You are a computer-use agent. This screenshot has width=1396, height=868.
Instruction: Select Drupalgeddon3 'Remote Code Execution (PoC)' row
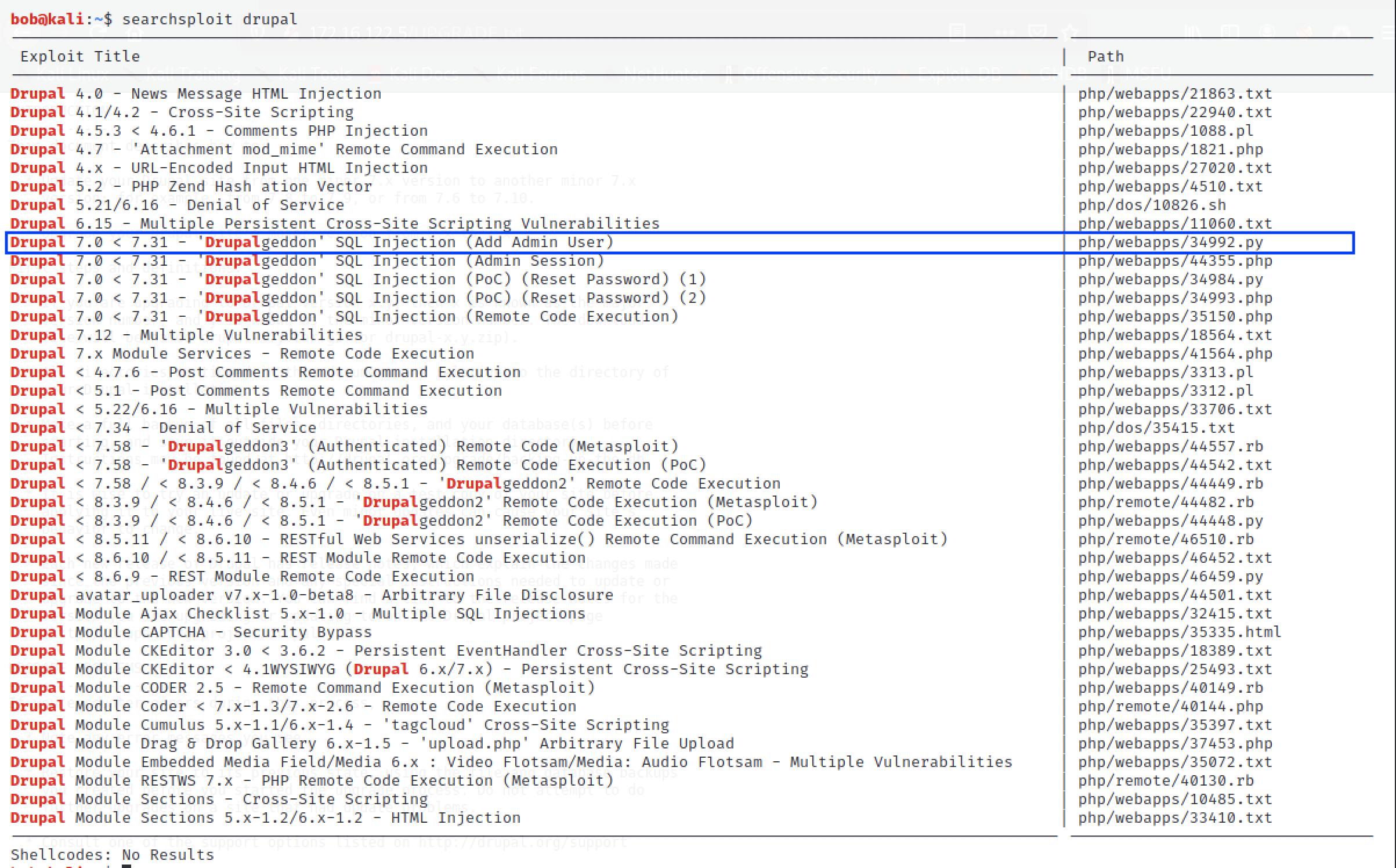click(359, 465)
